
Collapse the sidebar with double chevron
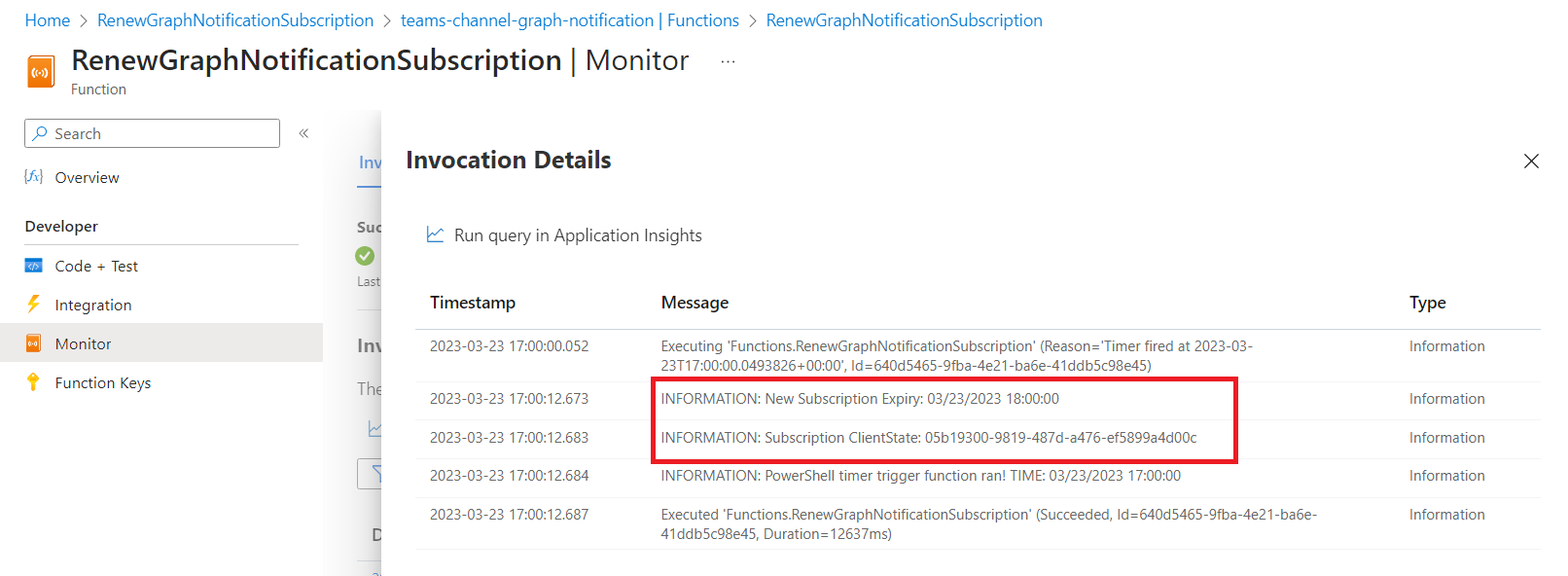pyautogui.click(x=303, y=133)
